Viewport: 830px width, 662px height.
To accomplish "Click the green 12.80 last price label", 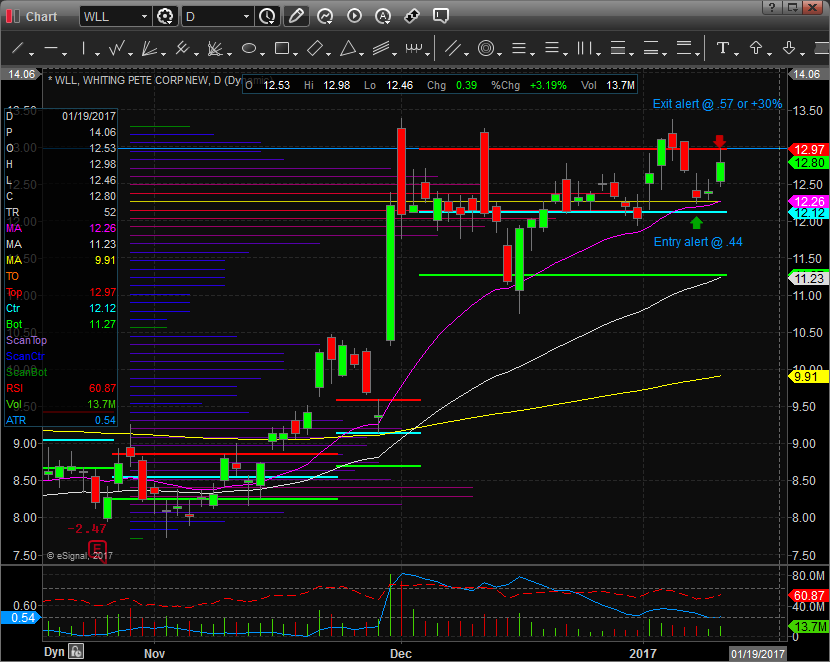I will [x=808, y=163].
